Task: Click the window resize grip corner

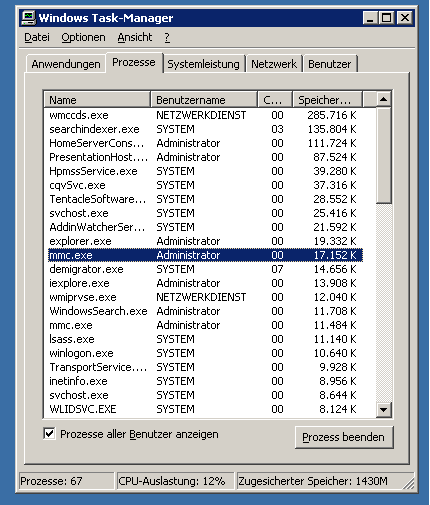Action: coord(410,483)
